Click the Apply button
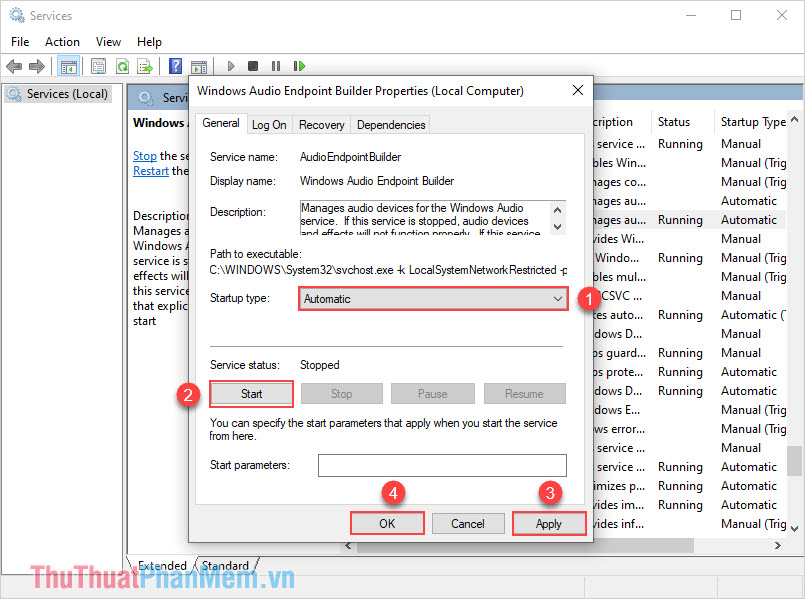 pyautogui.click(x=548, y=524)
